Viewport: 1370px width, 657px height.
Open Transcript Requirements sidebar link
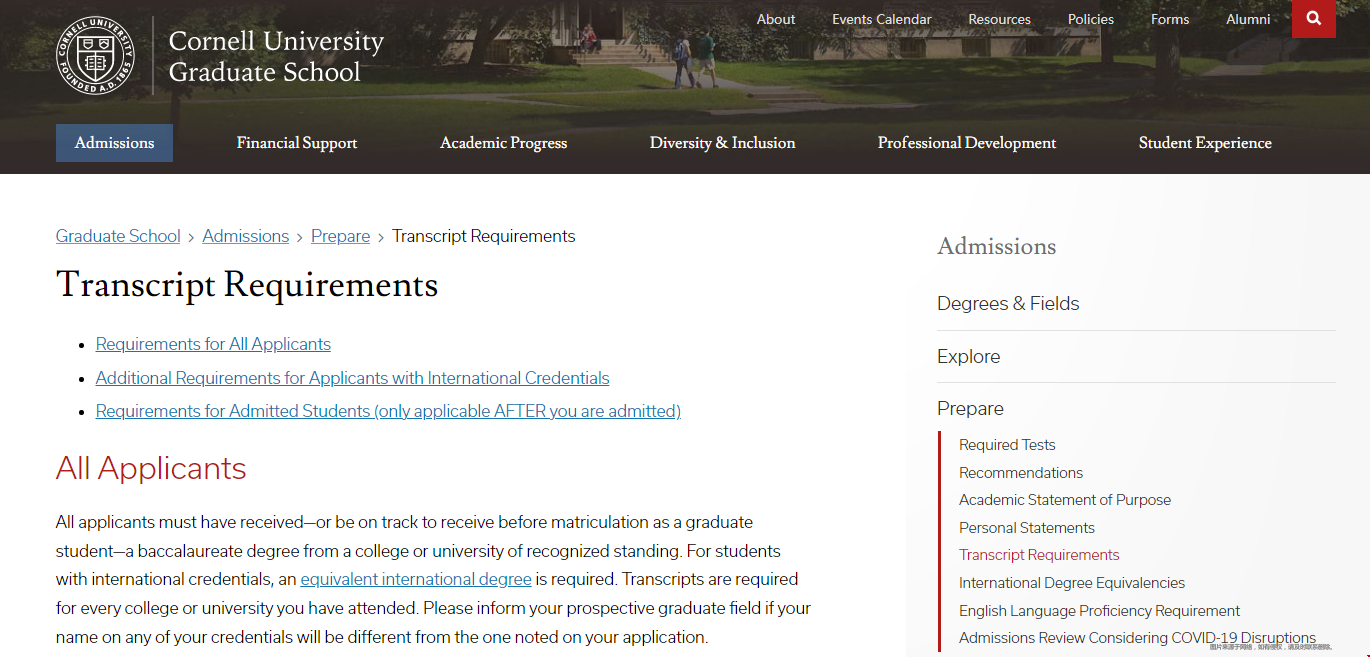coord(1039,555)
